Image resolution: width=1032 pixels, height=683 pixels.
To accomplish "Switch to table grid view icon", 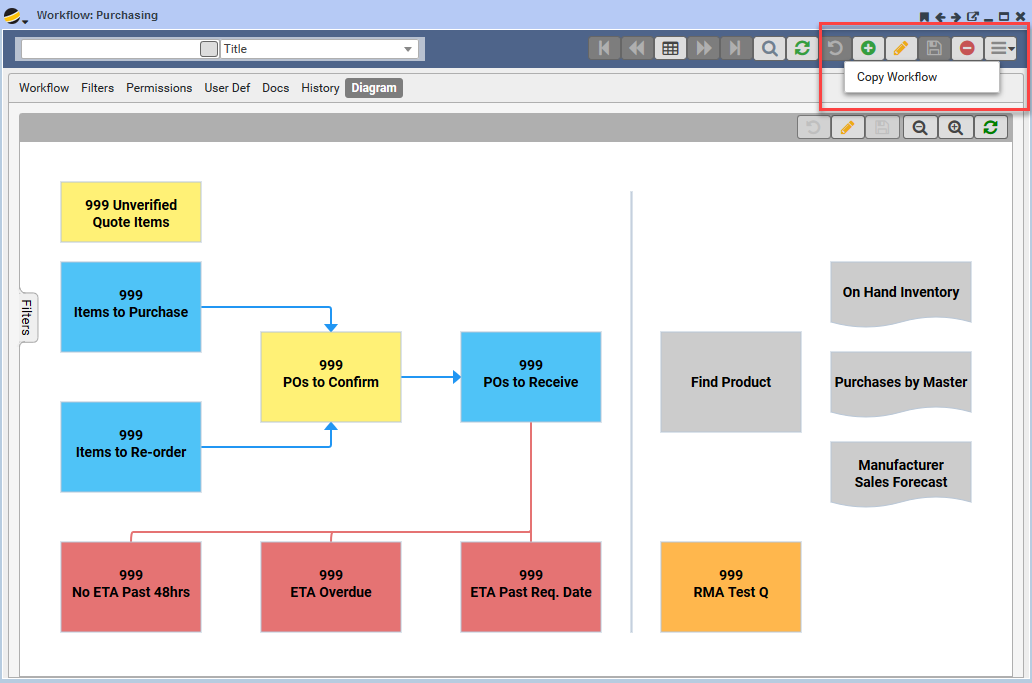I will pyautogui.click(x=670, y=48).
